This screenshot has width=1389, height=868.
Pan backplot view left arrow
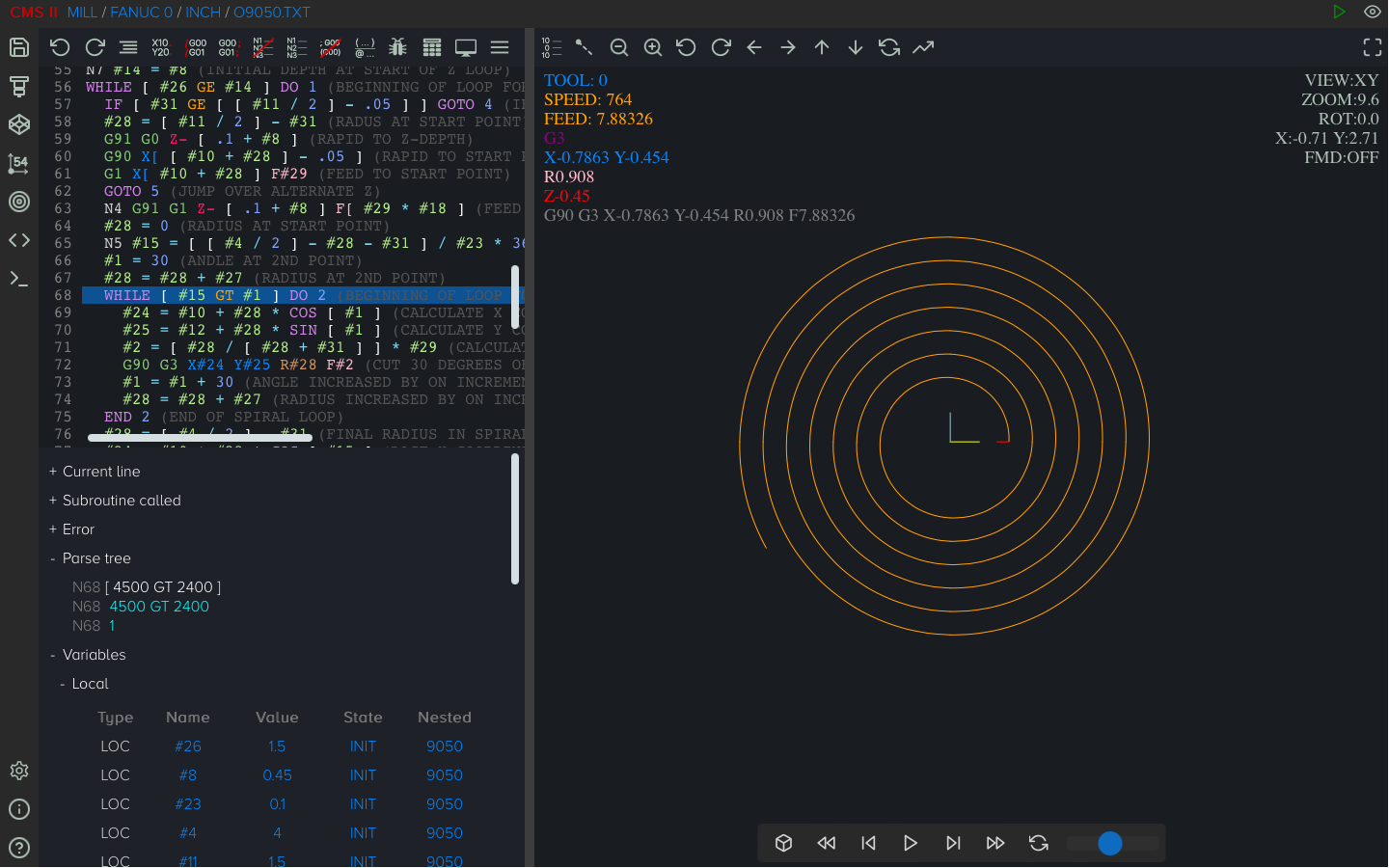click(754, 47)
